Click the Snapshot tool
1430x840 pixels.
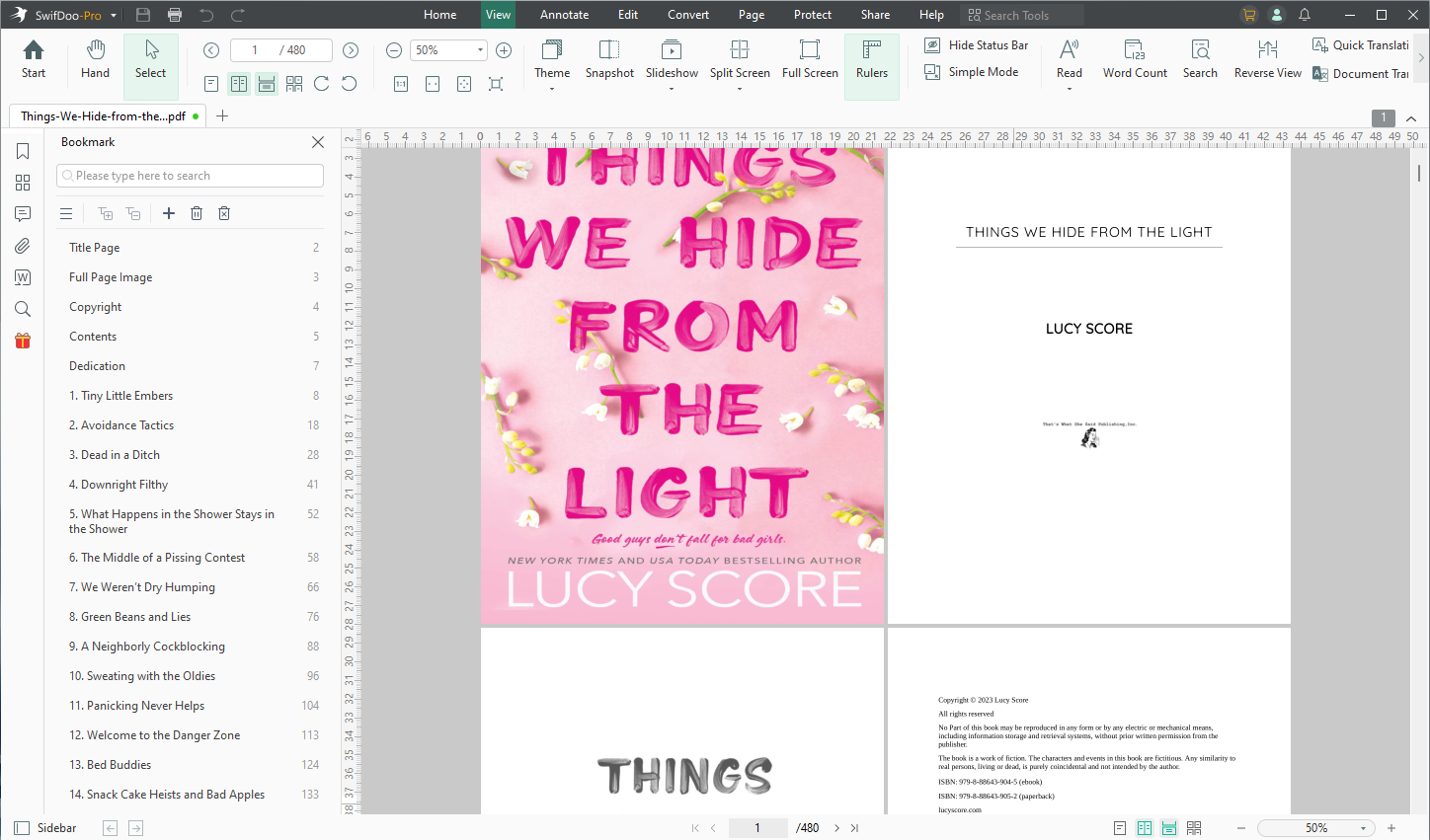pyautogui.click(x=609, y=59)
